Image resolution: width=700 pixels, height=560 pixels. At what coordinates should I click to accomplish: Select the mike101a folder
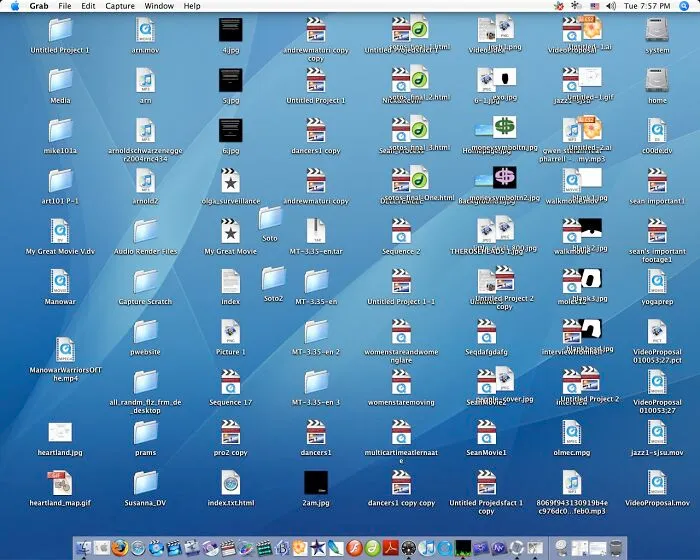(x=60, y=130)
